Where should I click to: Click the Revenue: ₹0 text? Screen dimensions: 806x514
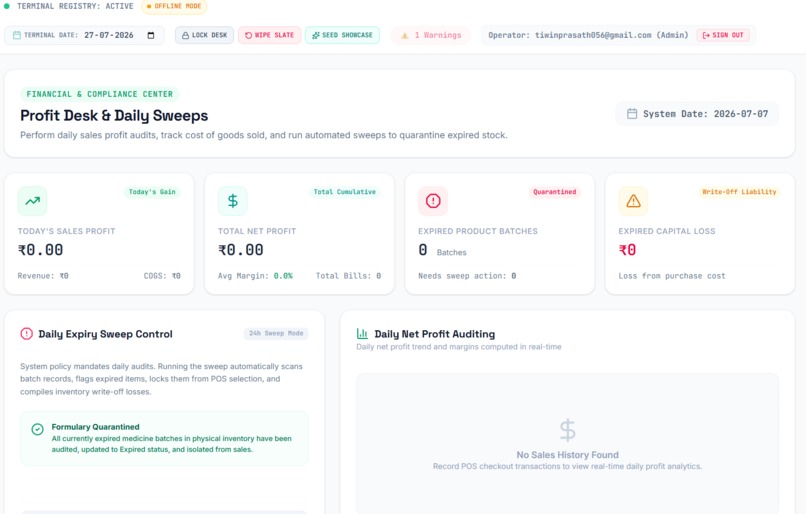pos(43,276)
